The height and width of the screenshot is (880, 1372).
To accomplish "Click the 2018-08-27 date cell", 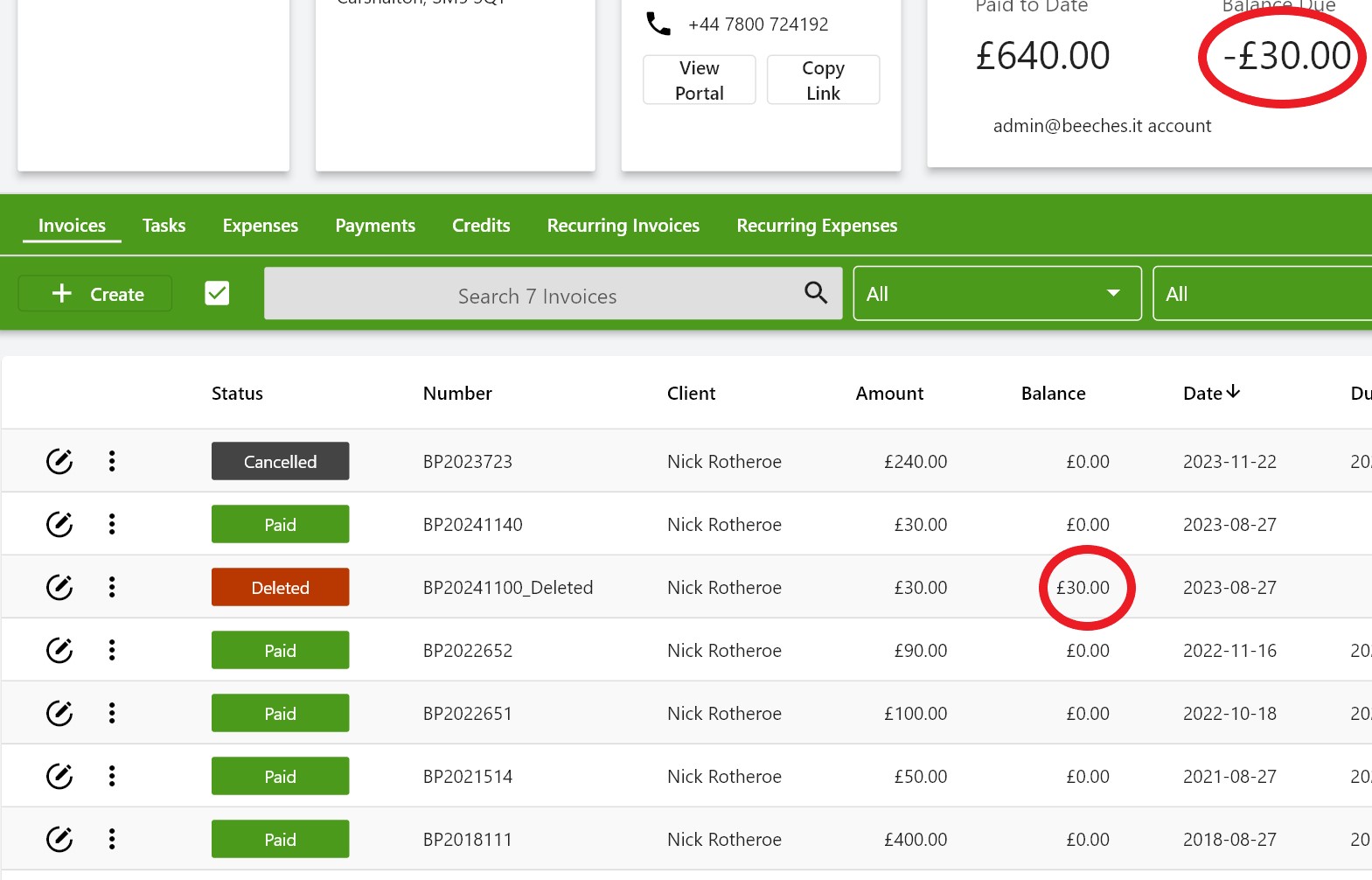I will click(x=1229, y=840).
